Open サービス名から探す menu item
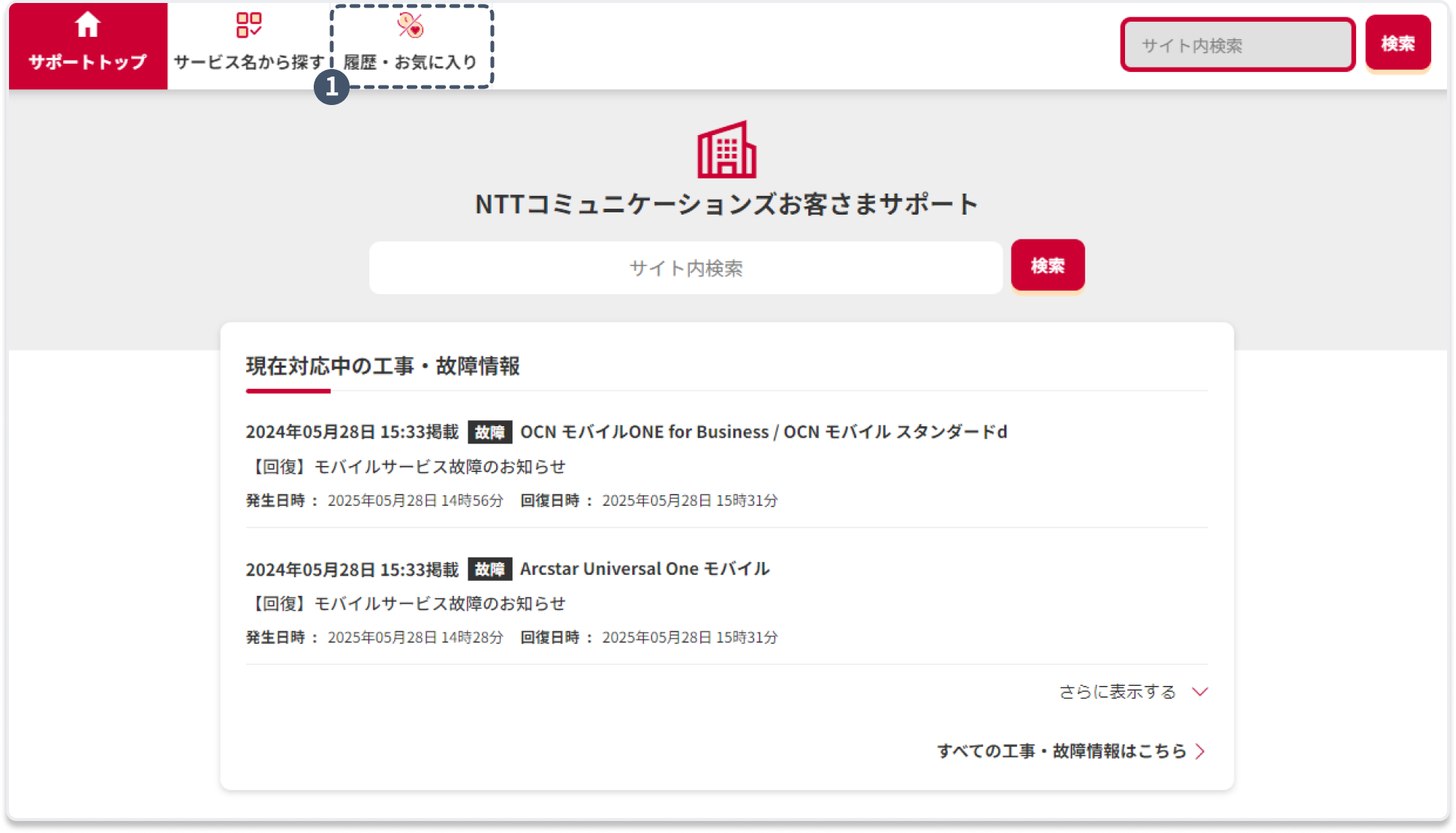 click(248, 46)
